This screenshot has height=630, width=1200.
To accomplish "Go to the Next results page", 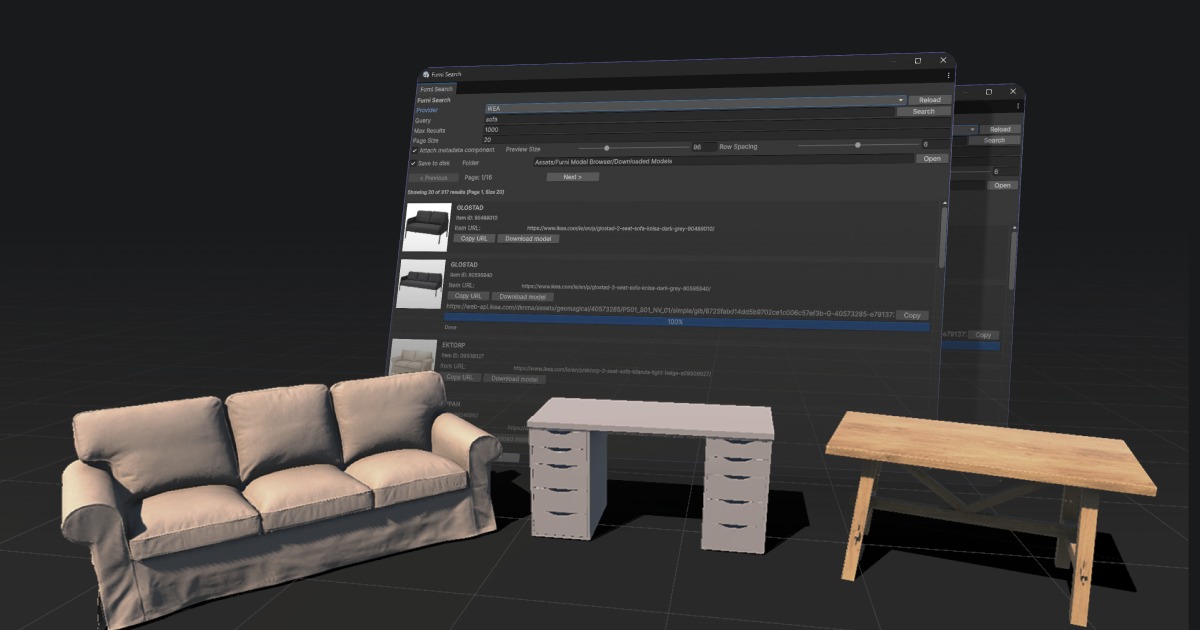I will 572,177.
